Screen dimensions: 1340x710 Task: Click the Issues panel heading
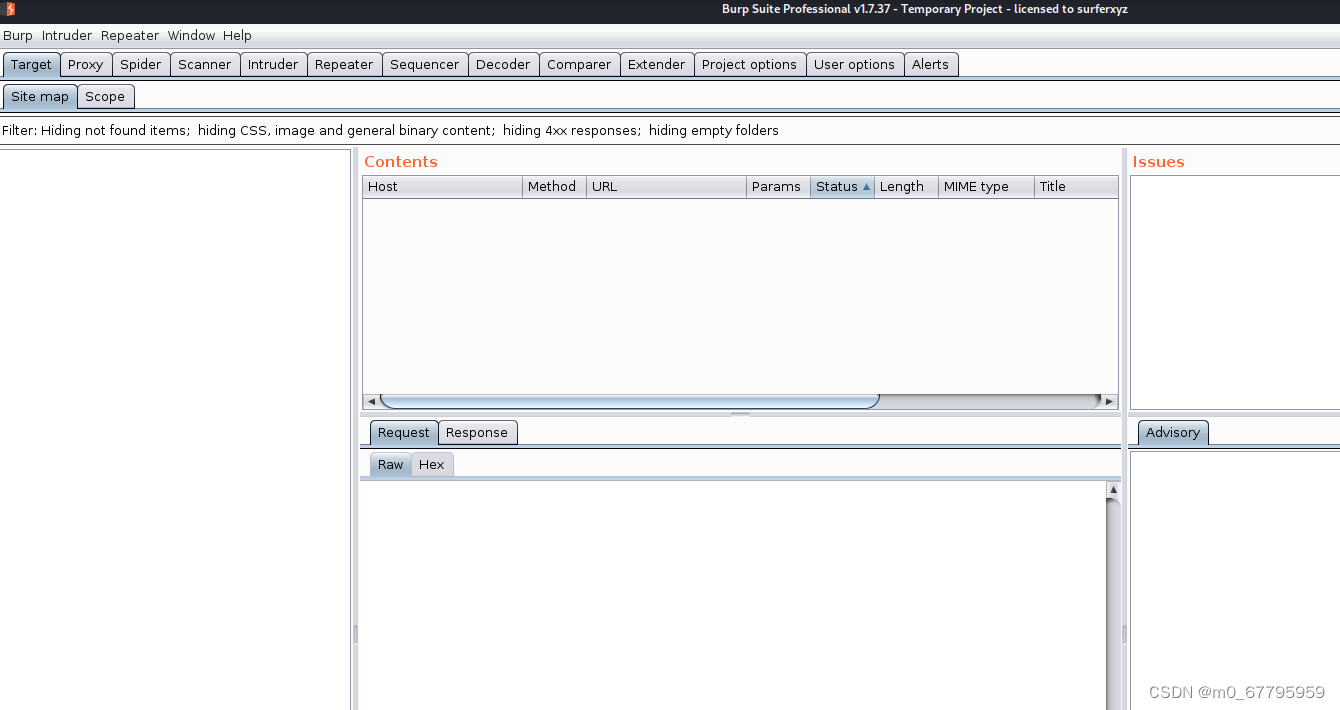coord(1158,161)
